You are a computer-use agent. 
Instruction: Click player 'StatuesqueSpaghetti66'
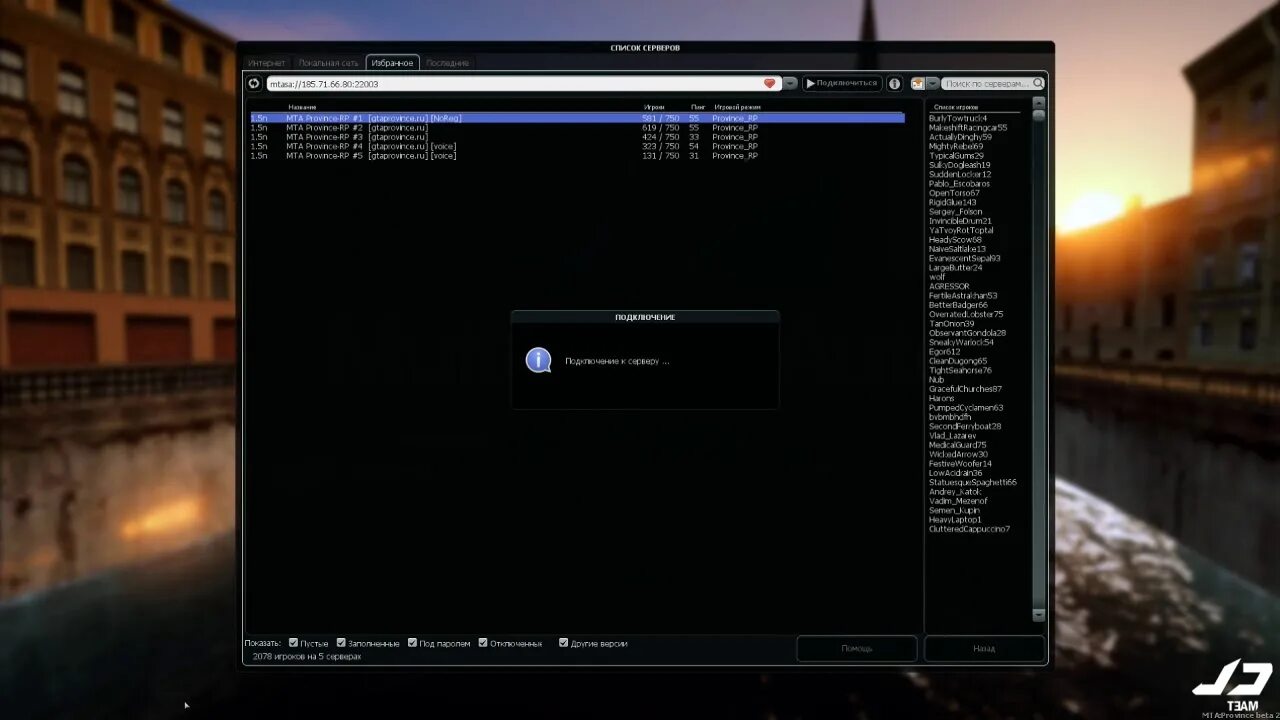click(x=972, y=482)
